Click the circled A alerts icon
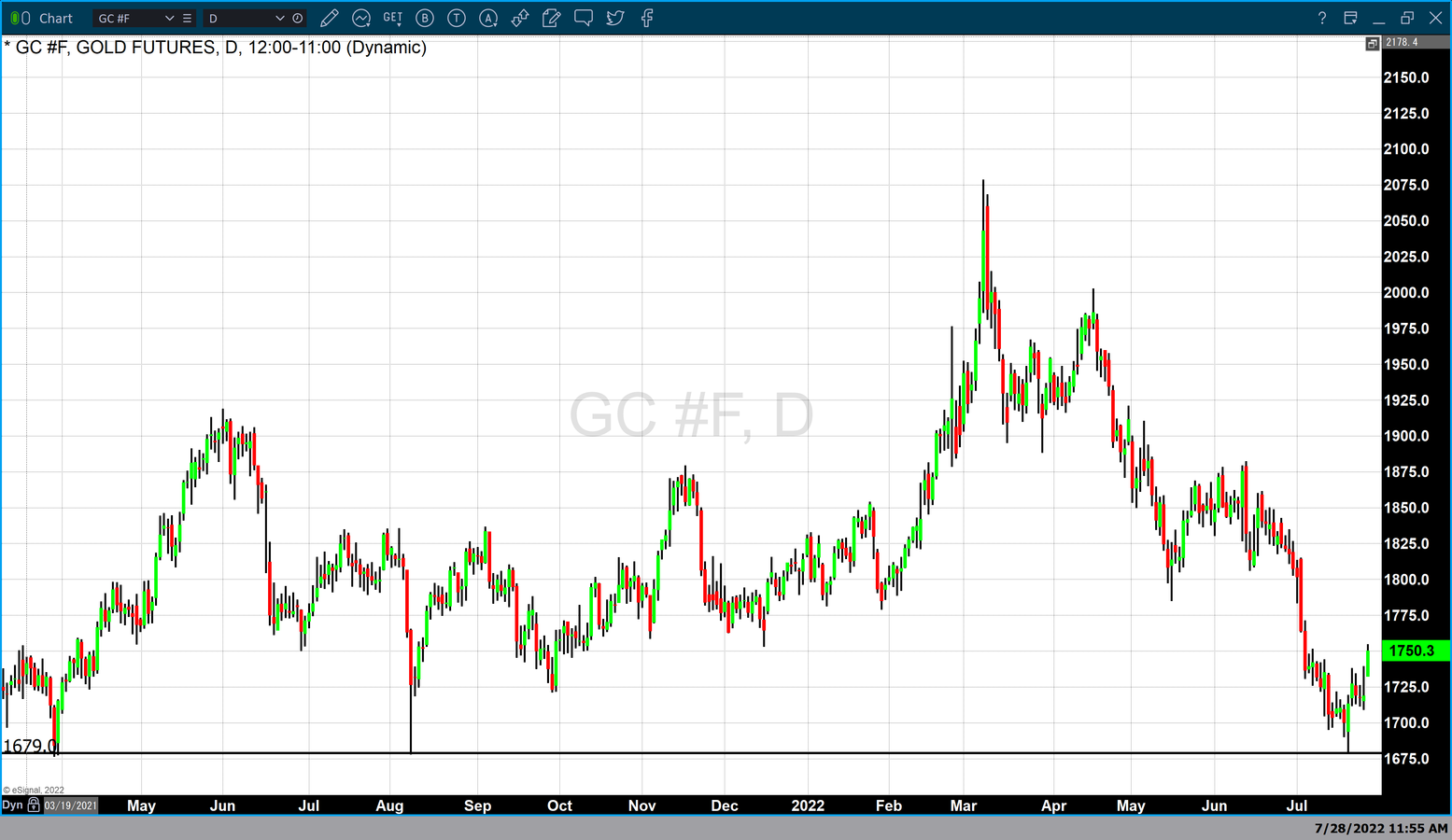Image resolution: width=1452 pixels, height=840 pixels. (x=488, y=18)
